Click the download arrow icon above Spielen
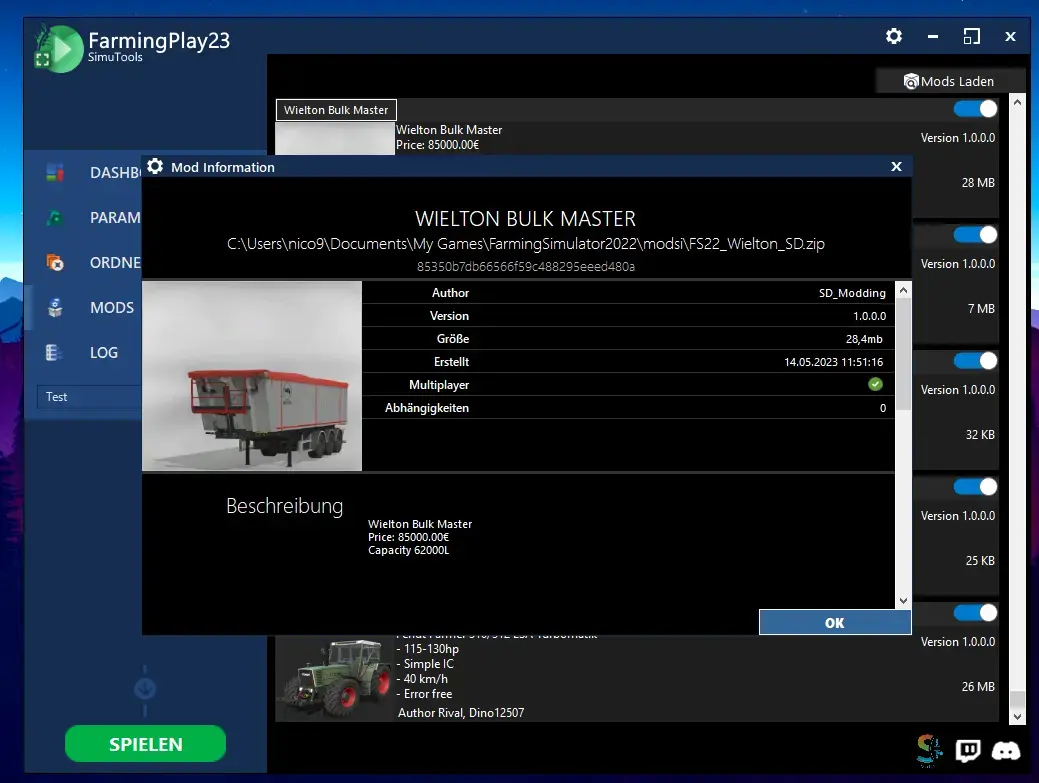Viewport: 1039px width, 783px height. [145, 690]
